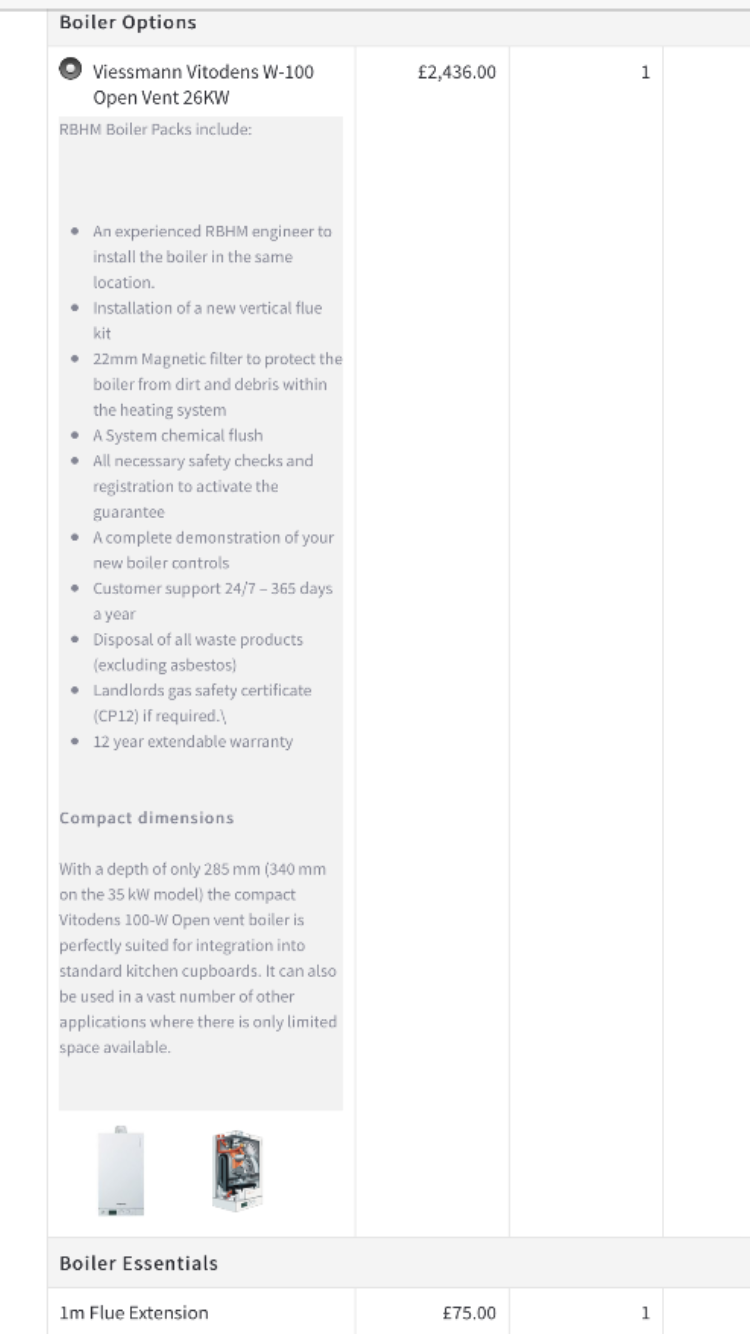
Task: Click the Viessmann boiler quantity value
Action: coord(645,72)
